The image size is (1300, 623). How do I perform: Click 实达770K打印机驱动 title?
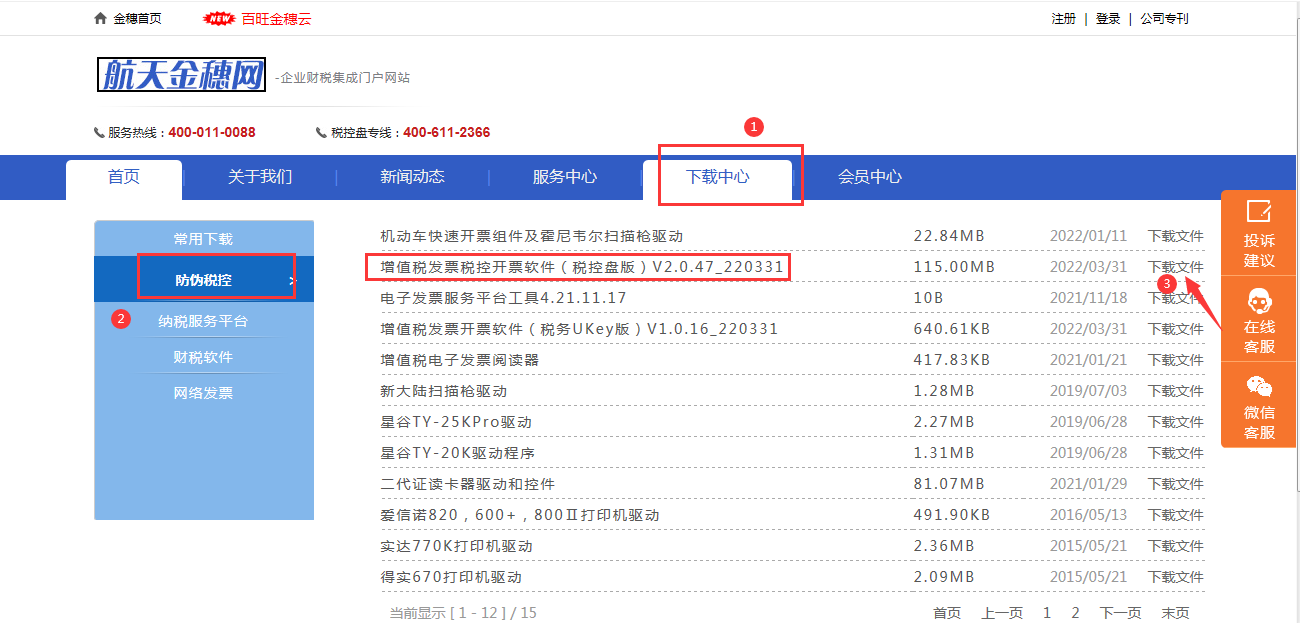[x=456, y=546]
